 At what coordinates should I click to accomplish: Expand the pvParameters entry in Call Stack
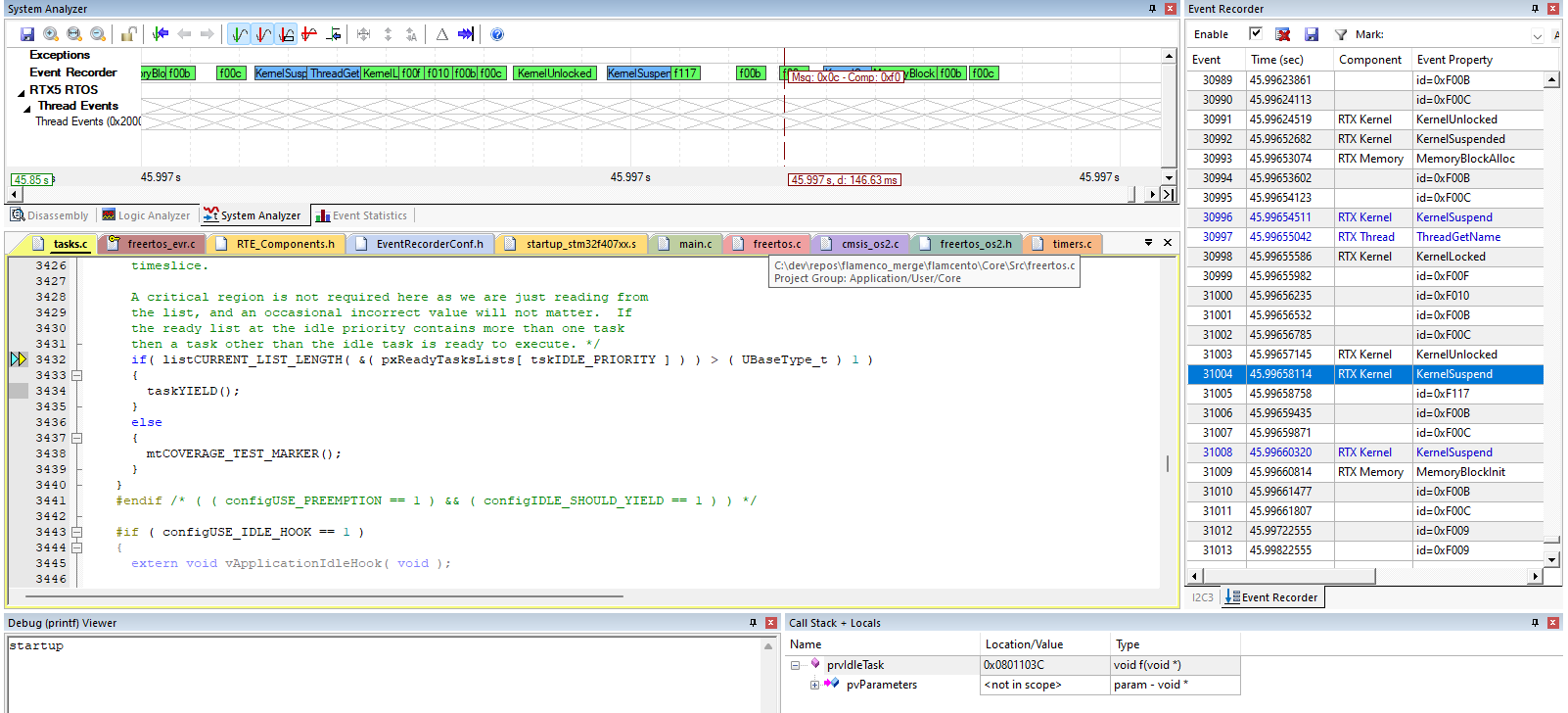pos(814,685)
